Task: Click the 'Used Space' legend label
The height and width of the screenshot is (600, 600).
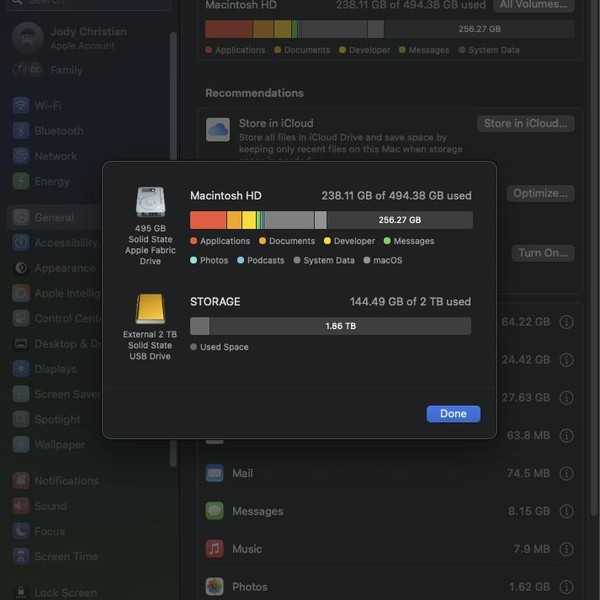Action: point(224,347)
